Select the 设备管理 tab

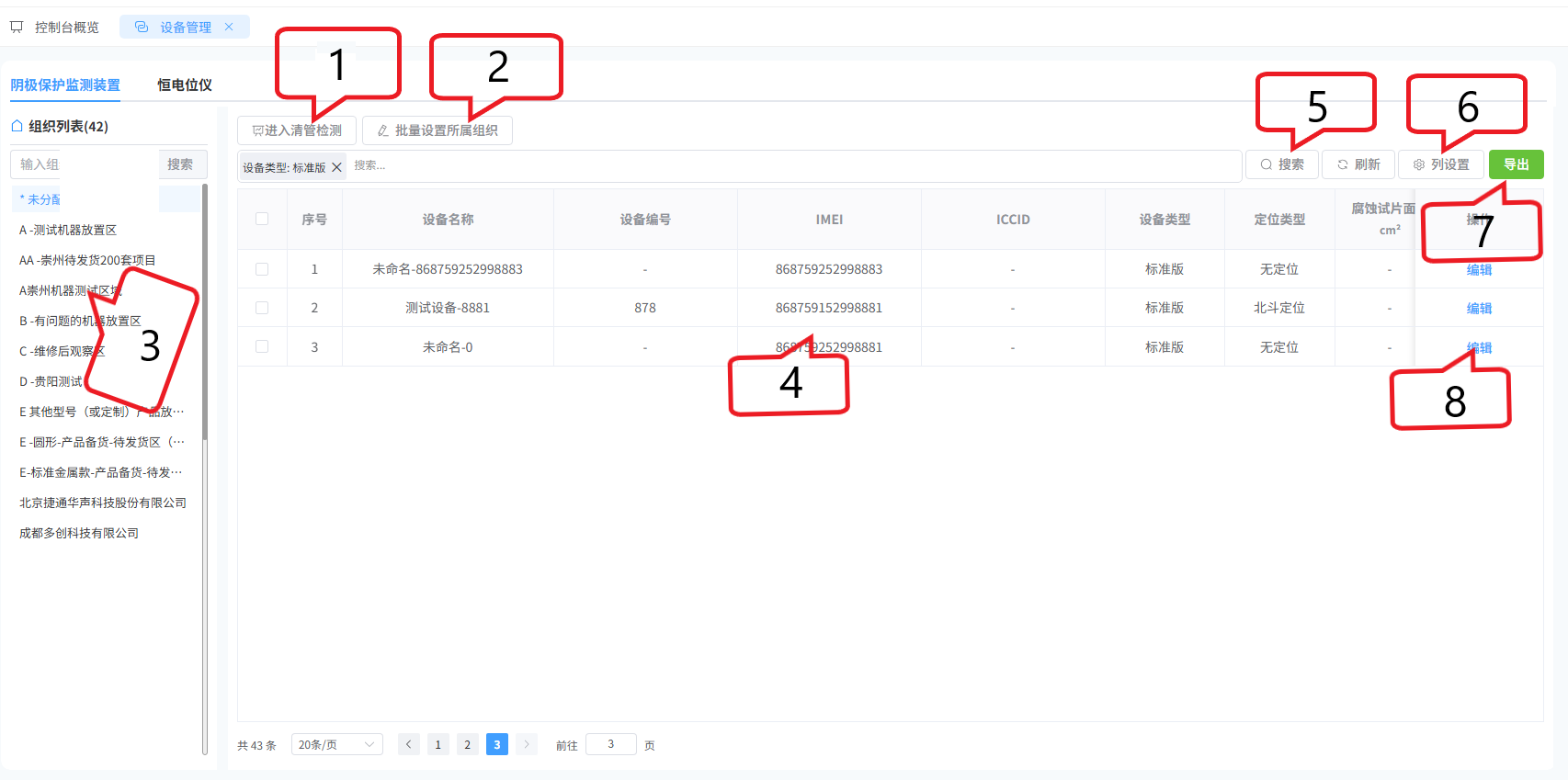(185, 28)
